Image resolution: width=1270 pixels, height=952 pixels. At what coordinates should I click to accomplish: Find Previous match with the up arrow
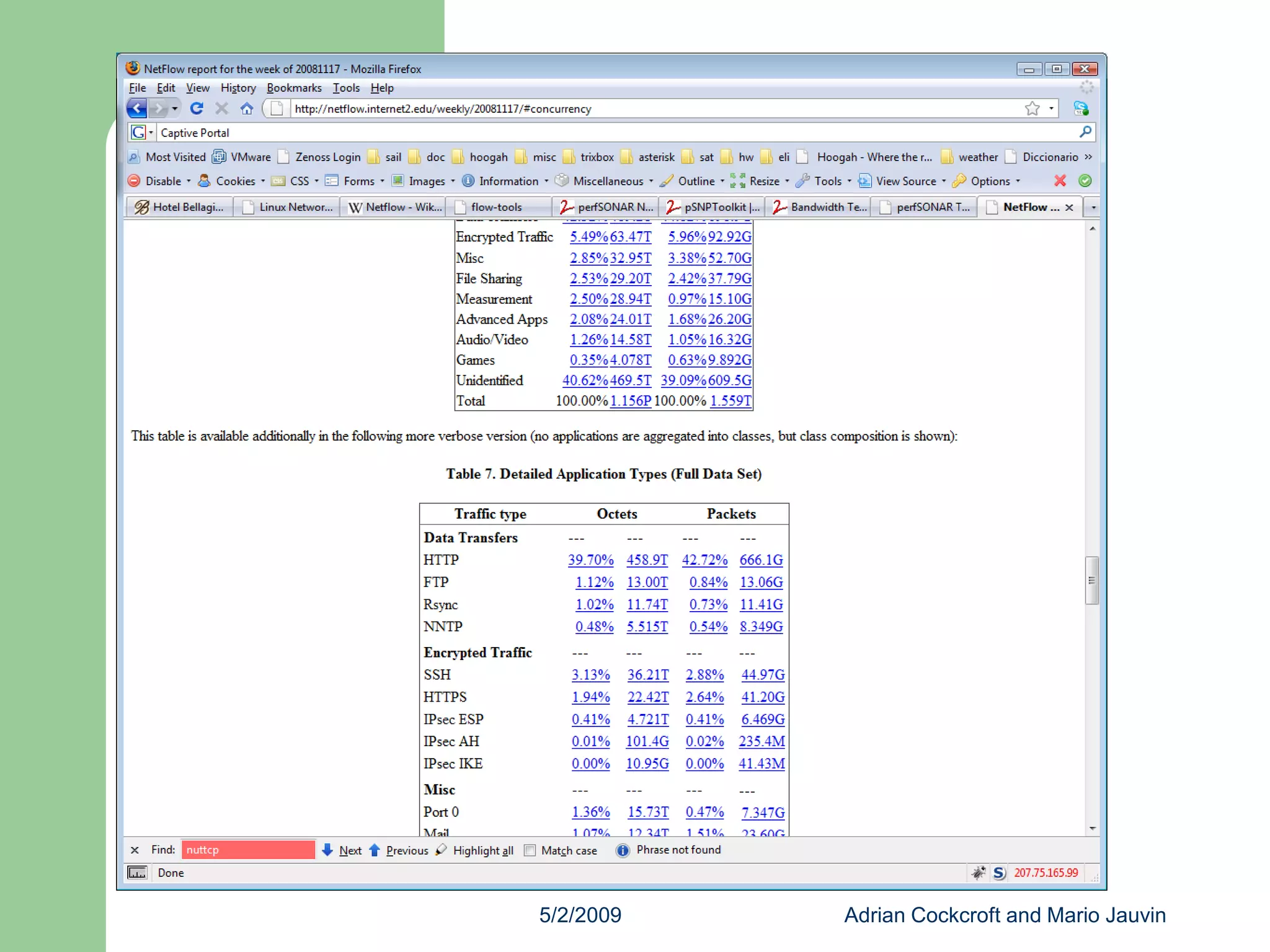point(375,850)
